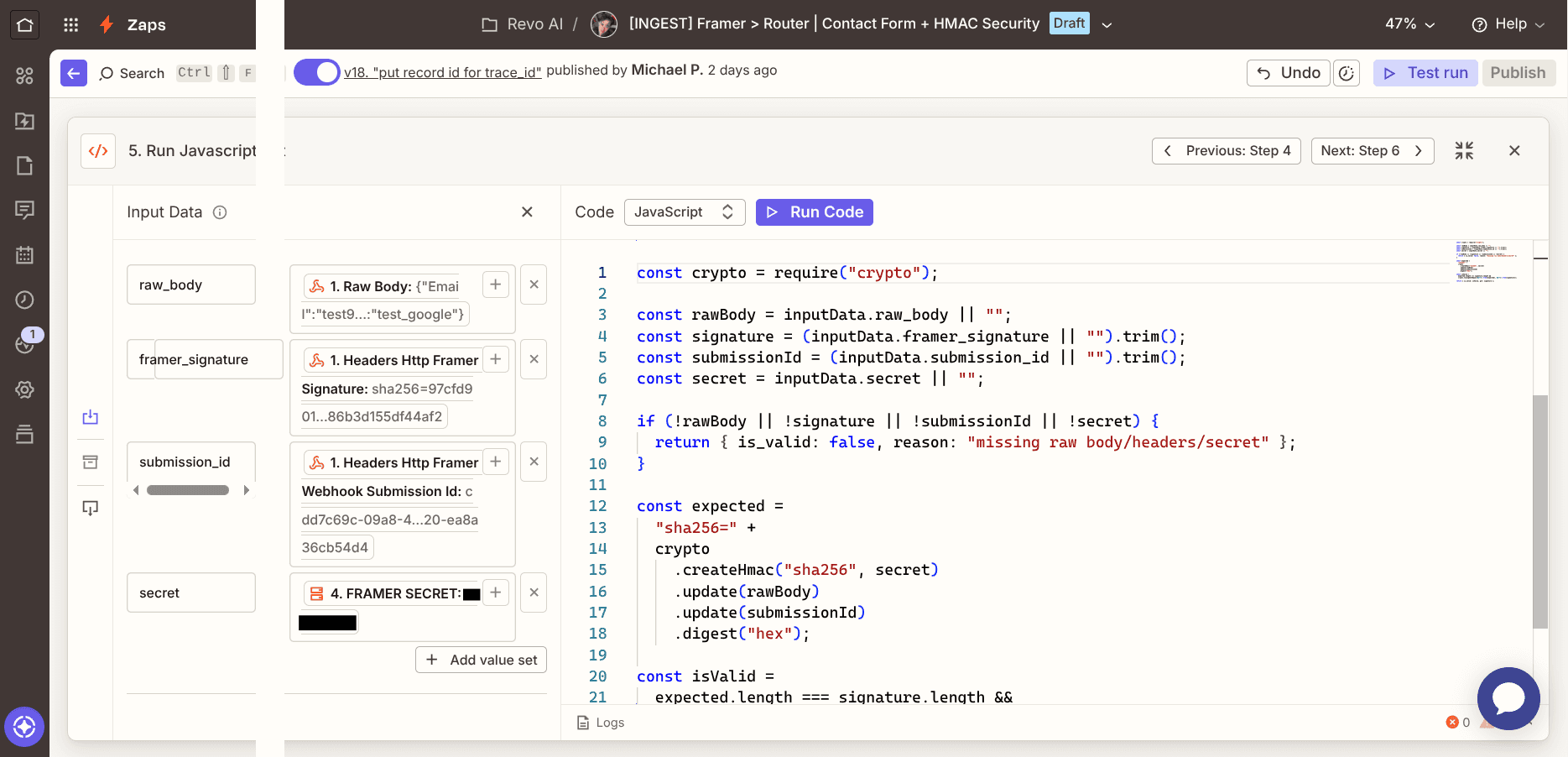The height and width of the screenshot is (757, 1568).
Task: Add a value to the Framer Signature field
Action: (x=496, y=359)
